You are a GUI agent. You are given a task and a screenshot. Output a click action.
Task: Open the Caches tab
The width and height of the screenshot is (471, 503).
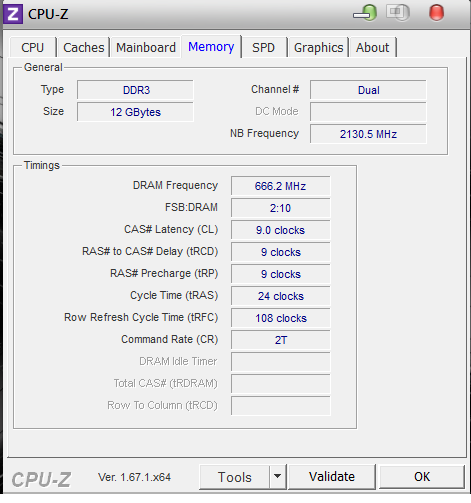(84, 47)
